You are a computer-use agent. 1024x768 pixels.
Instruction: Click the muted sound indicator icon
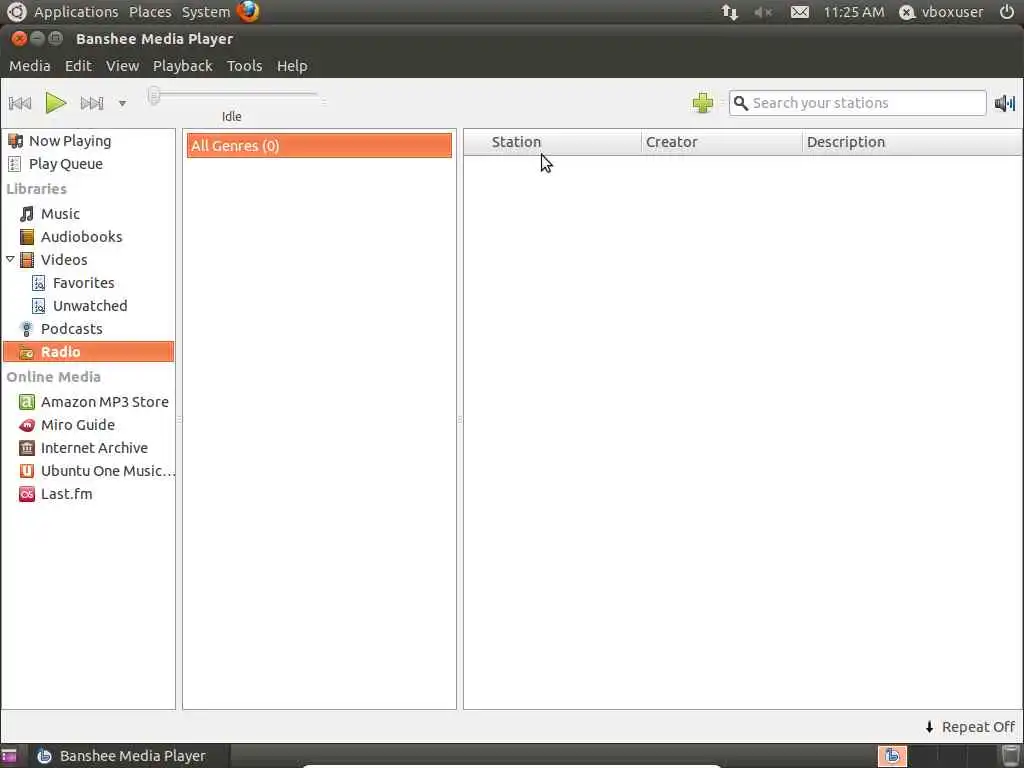coord(763,12)
